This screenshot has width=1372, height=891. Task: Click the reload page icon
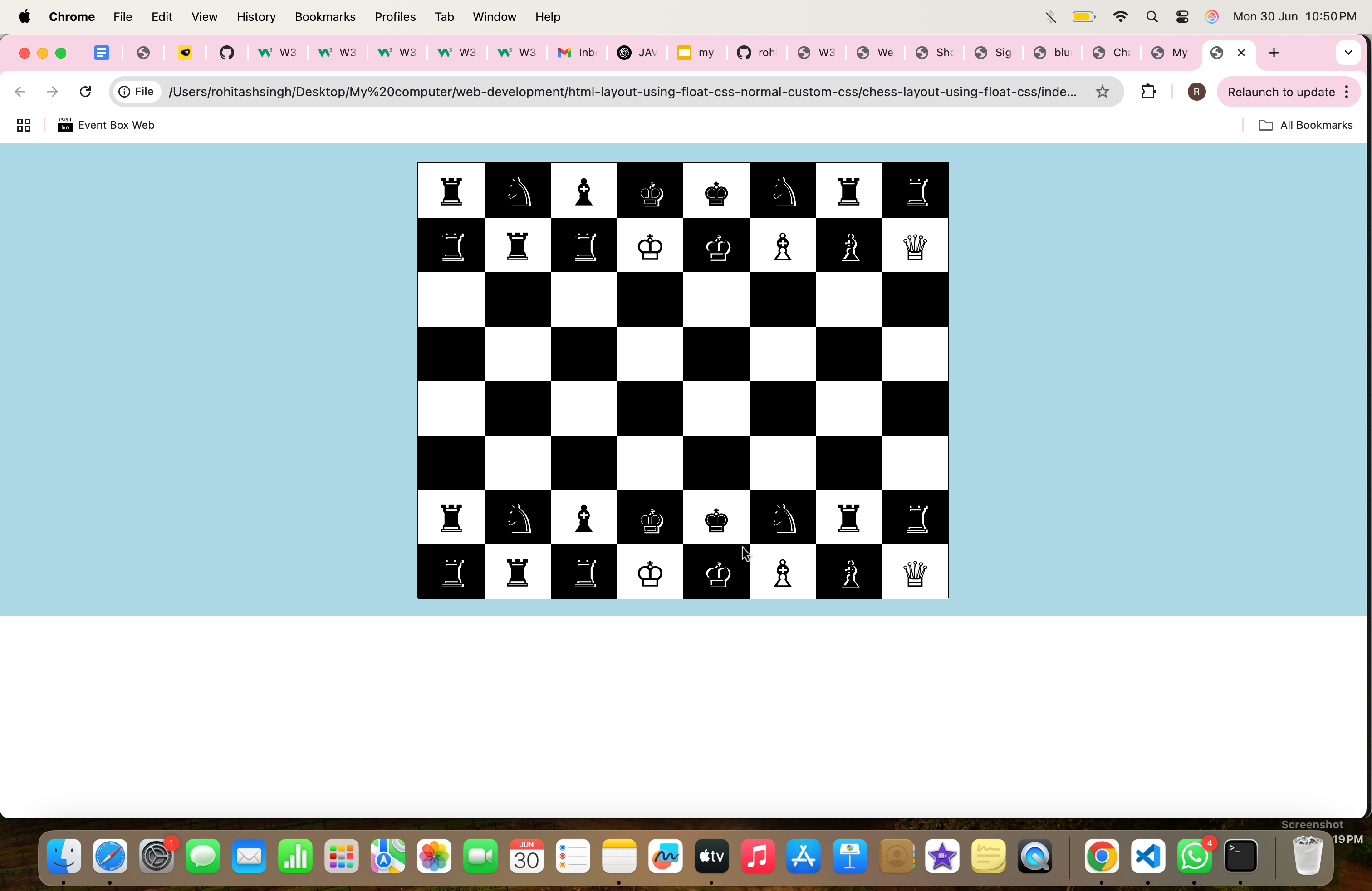coord(85,92)
